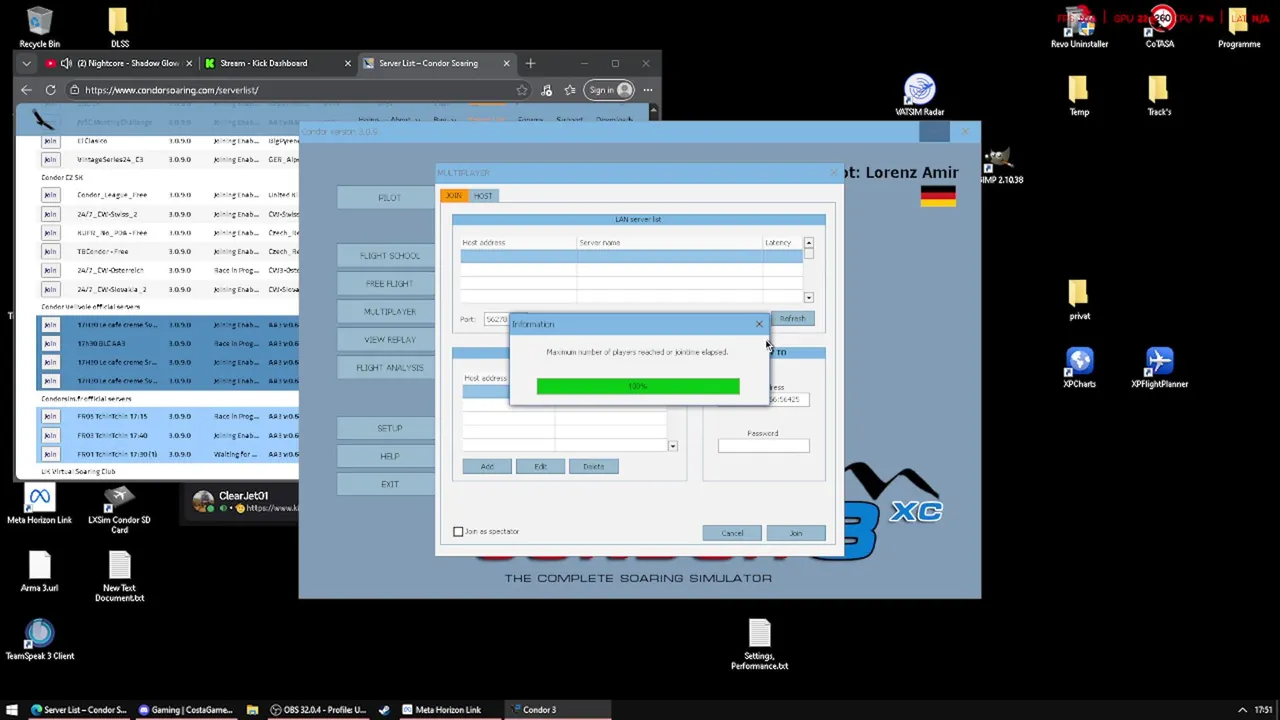Click the Join button in Multiplayer dialog
The image size is (1280, 720).
[x=796, y=533]
